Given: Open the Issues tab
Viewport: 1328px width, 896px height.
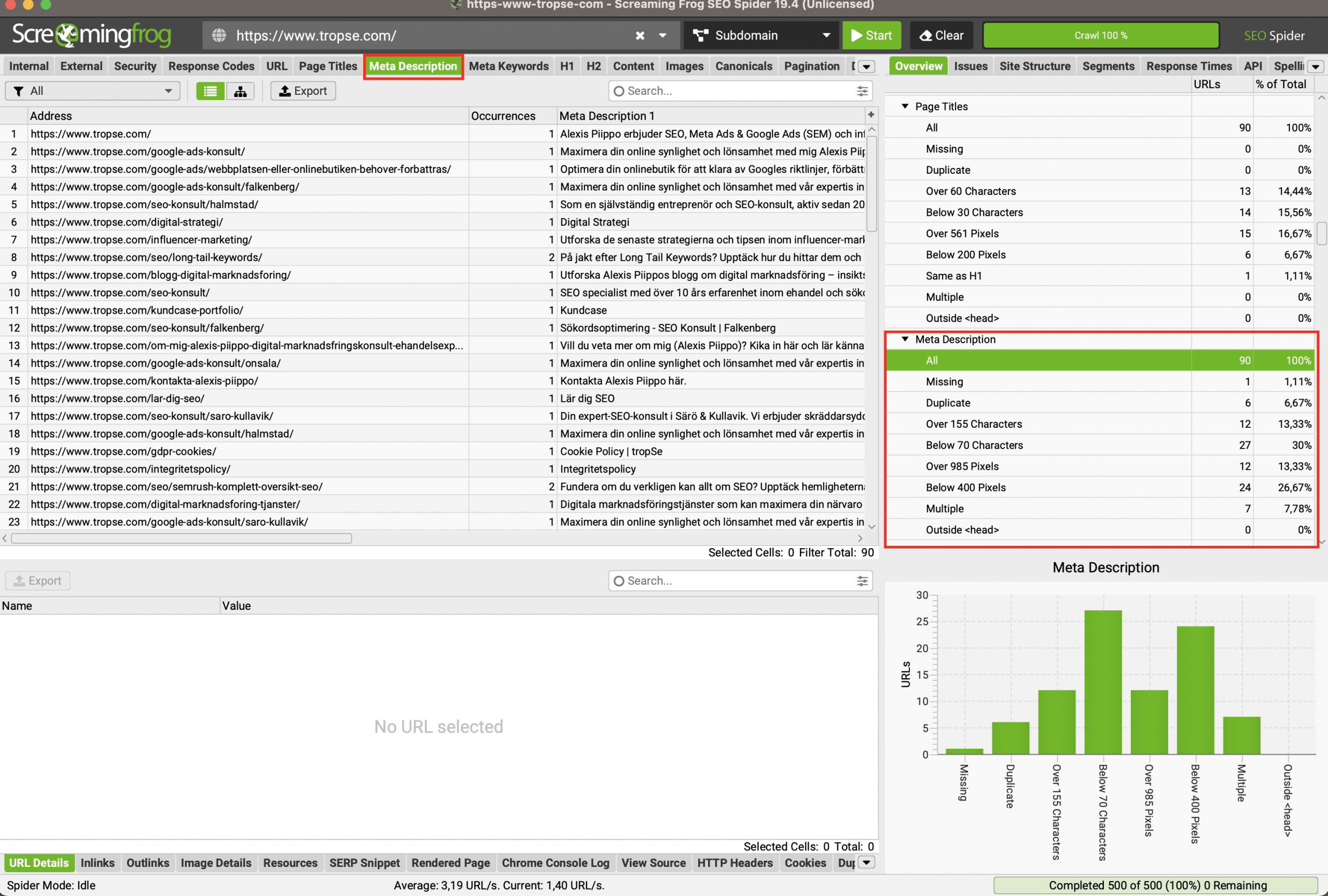Looking at the screenshot, I should click(970, 66).
